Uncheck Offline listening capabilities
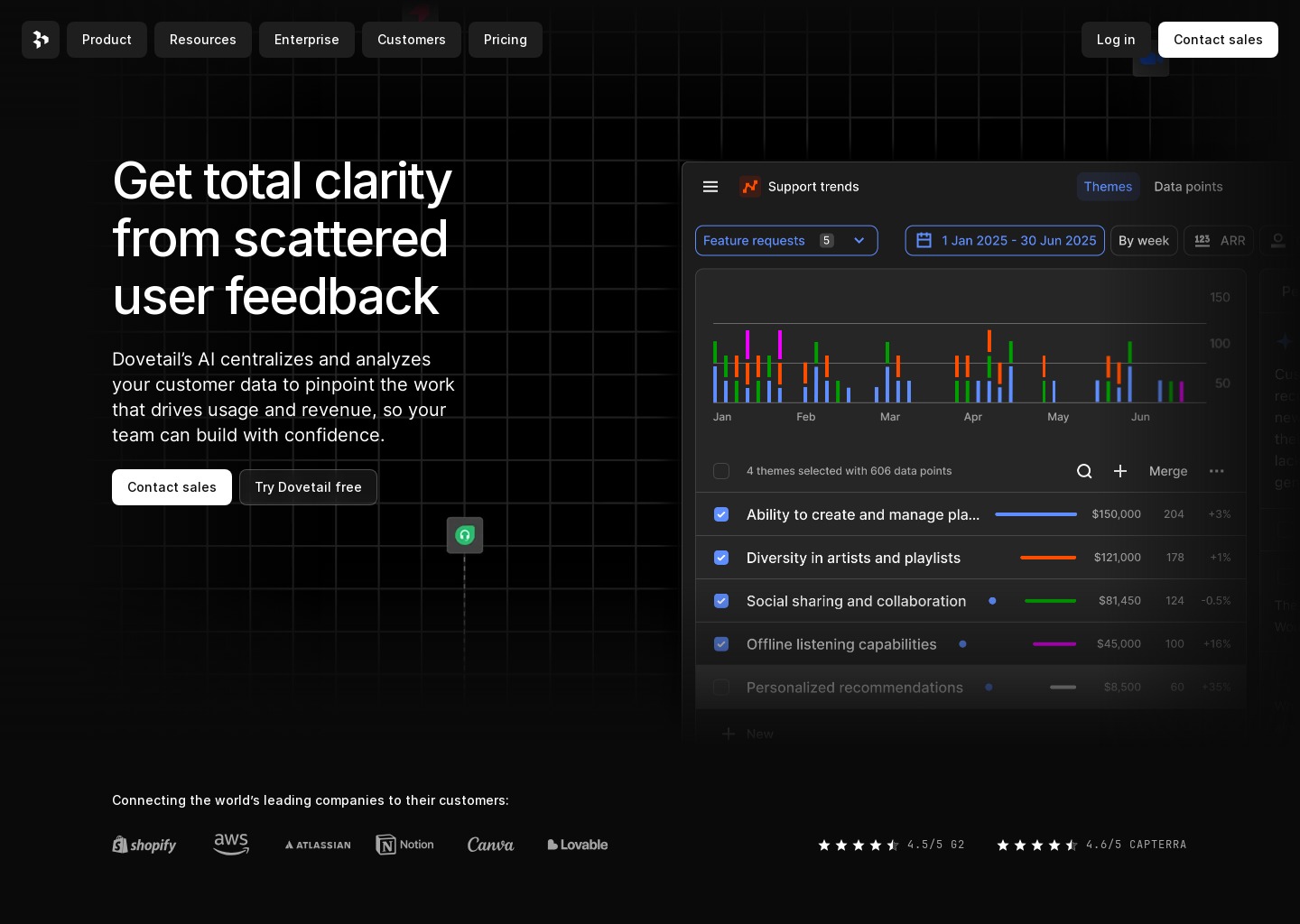Screen dimensions: 1300x924 pyautogui.click(x=721, y=644)
